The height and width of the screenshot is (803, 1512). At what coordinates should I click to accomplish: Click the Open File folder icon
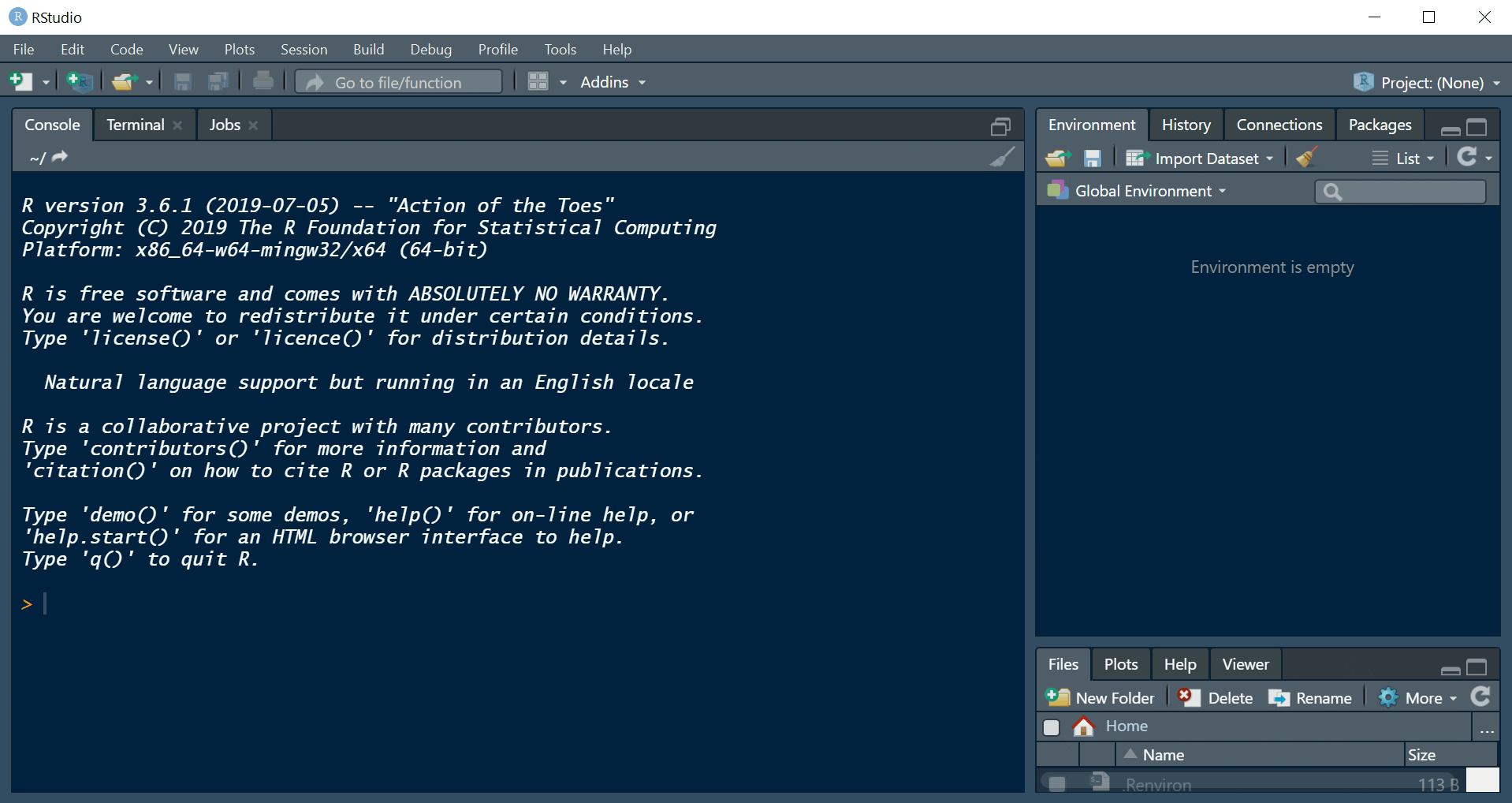[x=123, y=82]
